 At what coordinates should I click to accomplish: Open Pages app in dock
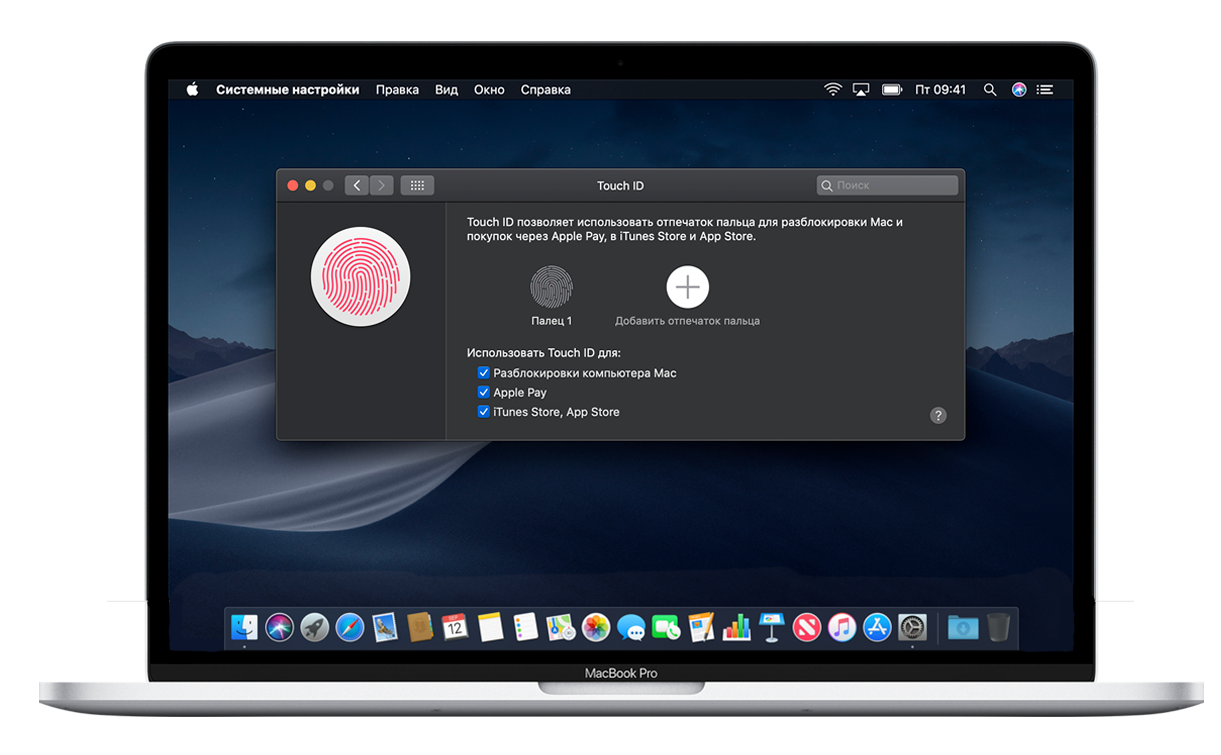click(701, 627)
